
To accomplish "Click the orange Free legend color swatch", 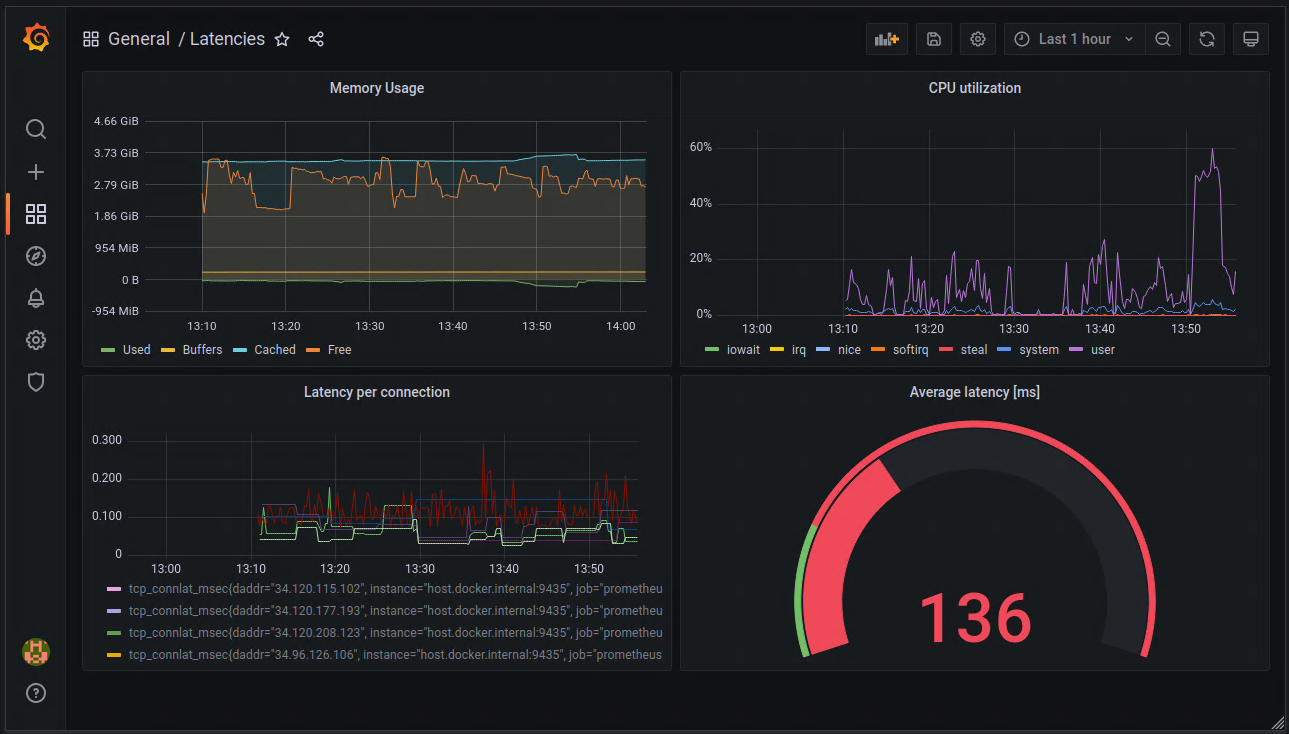I will point(314,350).
